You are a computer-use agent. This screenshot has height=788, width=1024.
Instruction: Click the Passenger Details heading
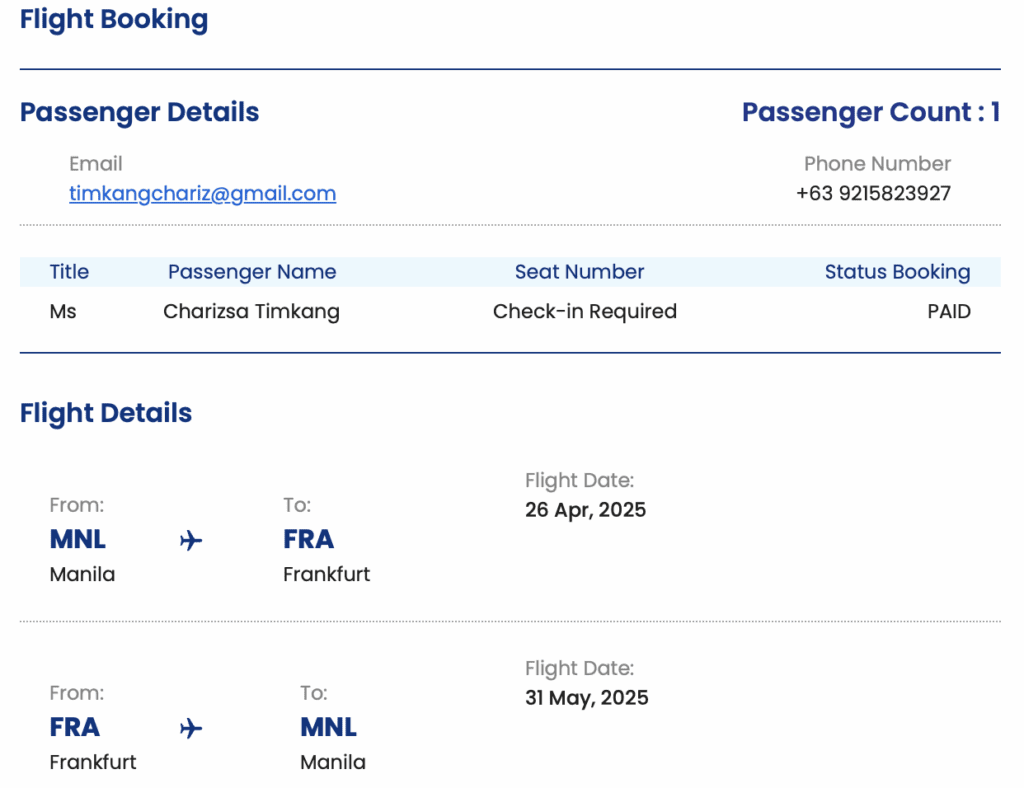tap(139, 112)
